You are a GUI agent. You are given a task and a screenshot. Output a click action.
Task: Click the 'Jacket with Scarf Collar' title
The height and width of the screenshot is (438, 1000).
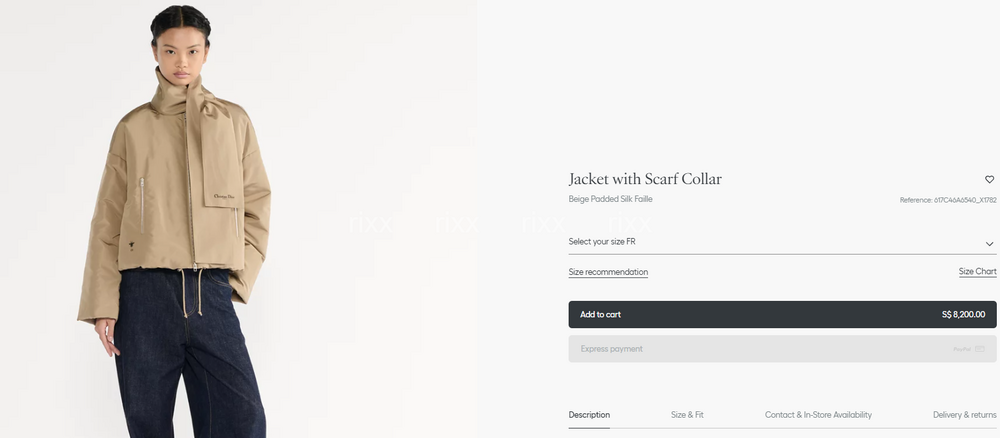tap(645, 179)
